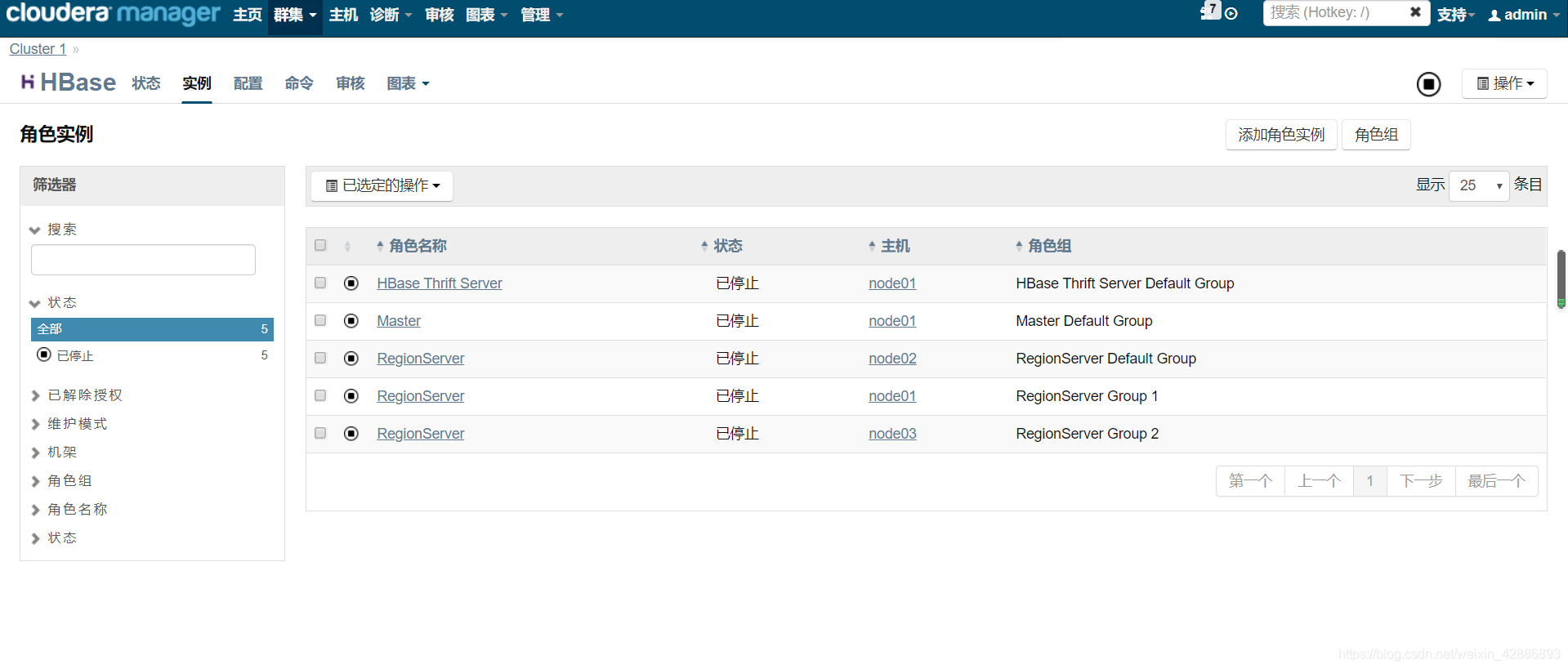This screenshot has height=669, width=1568.
Task: Click the Cloudera Manager logo
Action: 113,14
